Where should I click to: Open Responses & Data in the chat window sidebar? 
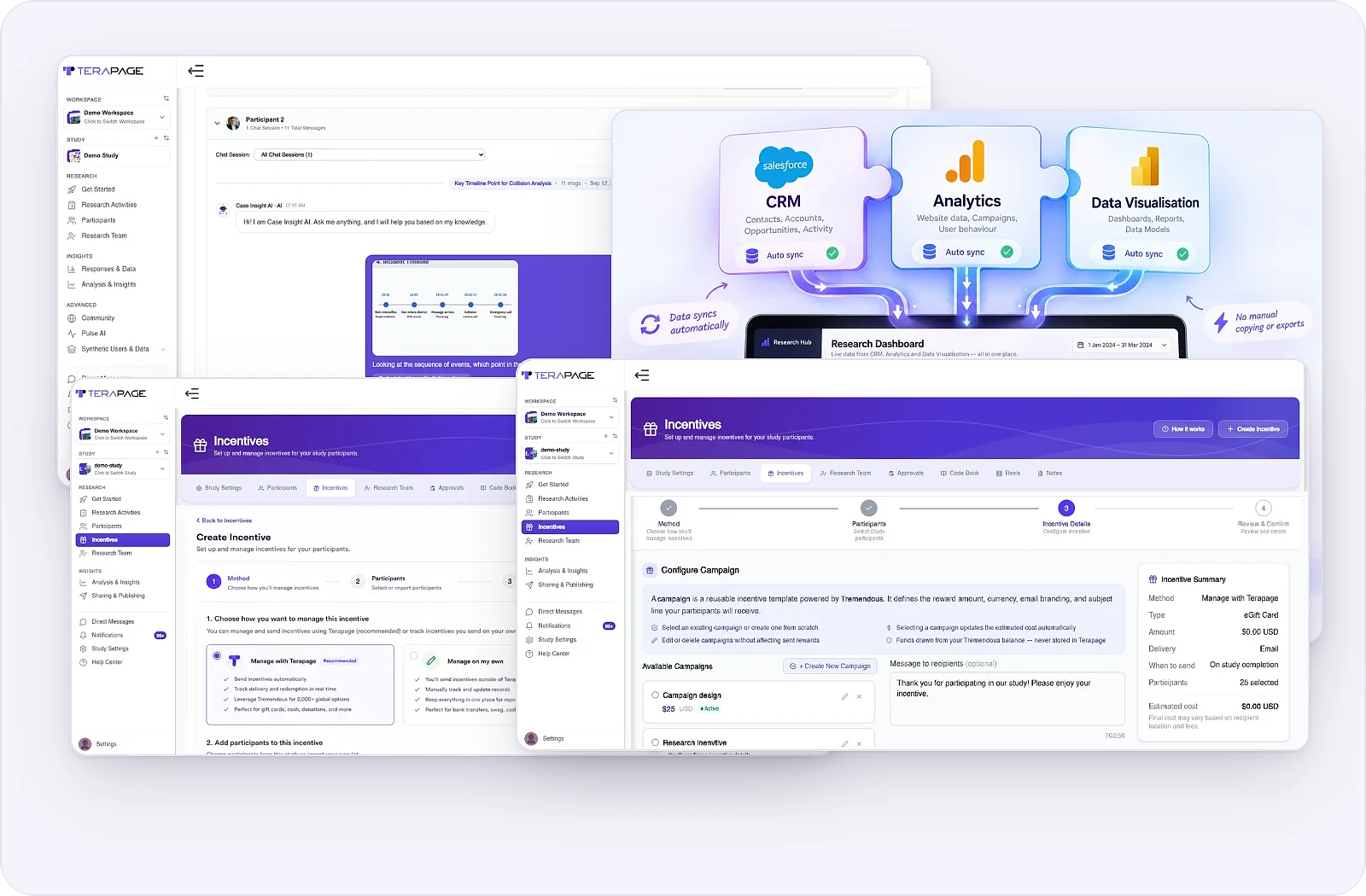tap(108, 269)
